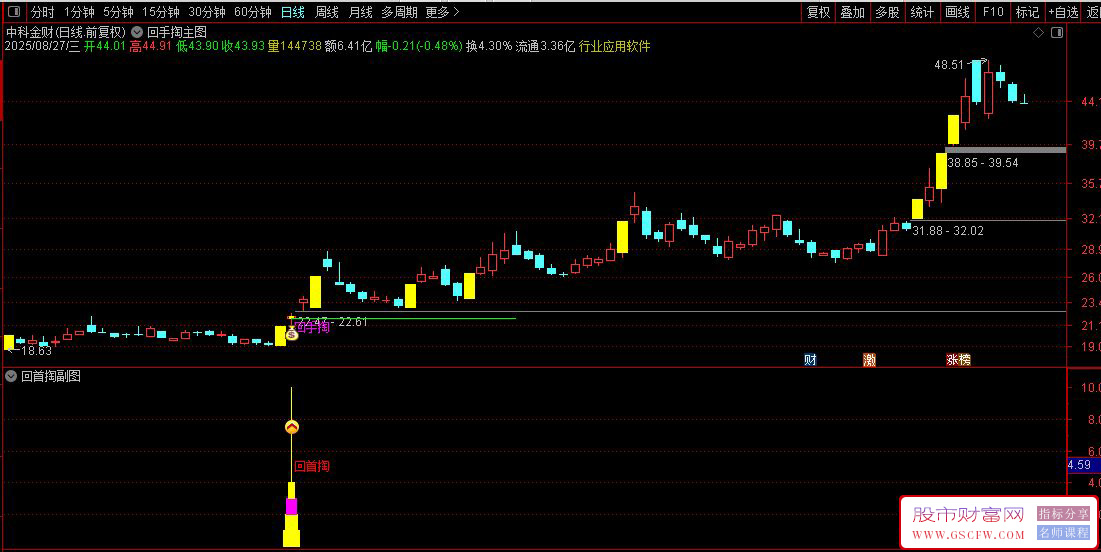This screenshot has height=552, width=1101.
Task: Click the 统计 statistics button
Action: 922,12
